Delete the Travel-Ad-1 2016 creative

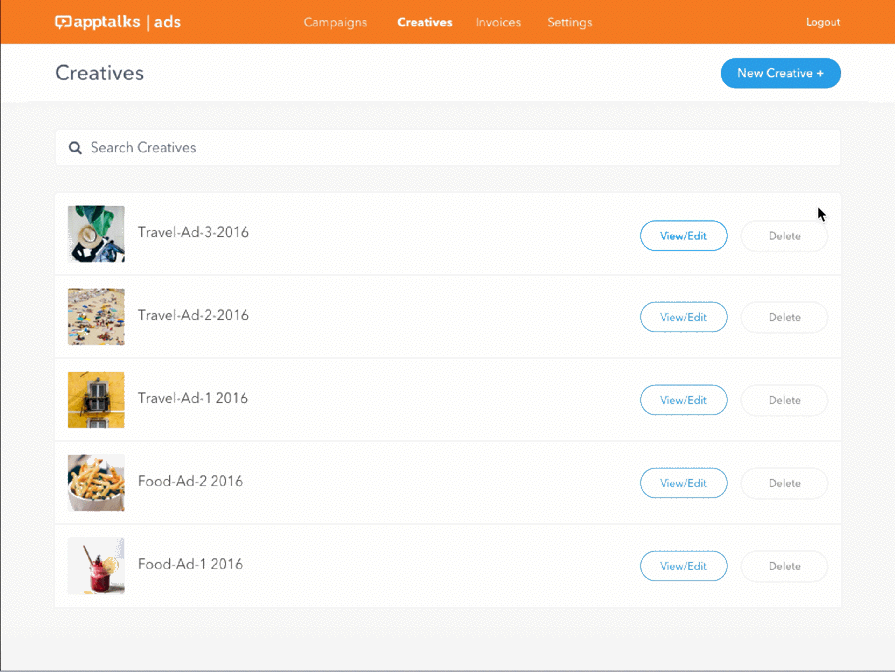coord(784,400)
